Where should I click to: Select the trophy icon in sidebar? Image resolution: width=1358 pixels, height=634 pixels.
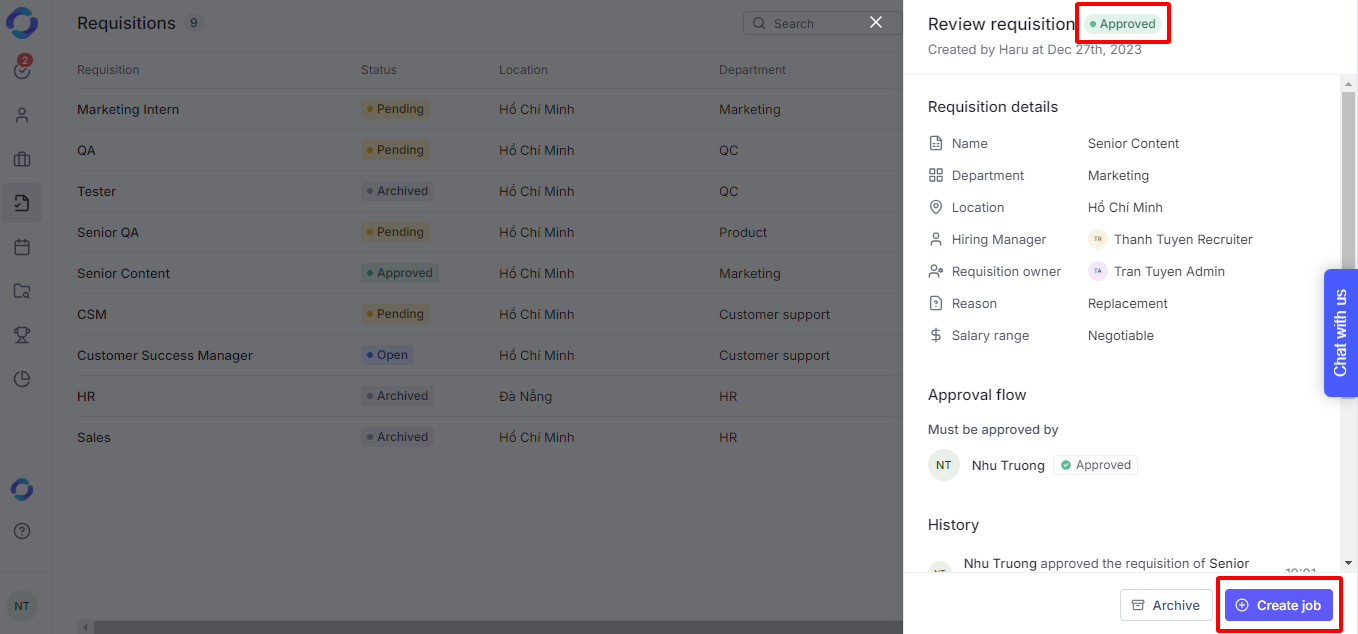[x=22, y=335]
